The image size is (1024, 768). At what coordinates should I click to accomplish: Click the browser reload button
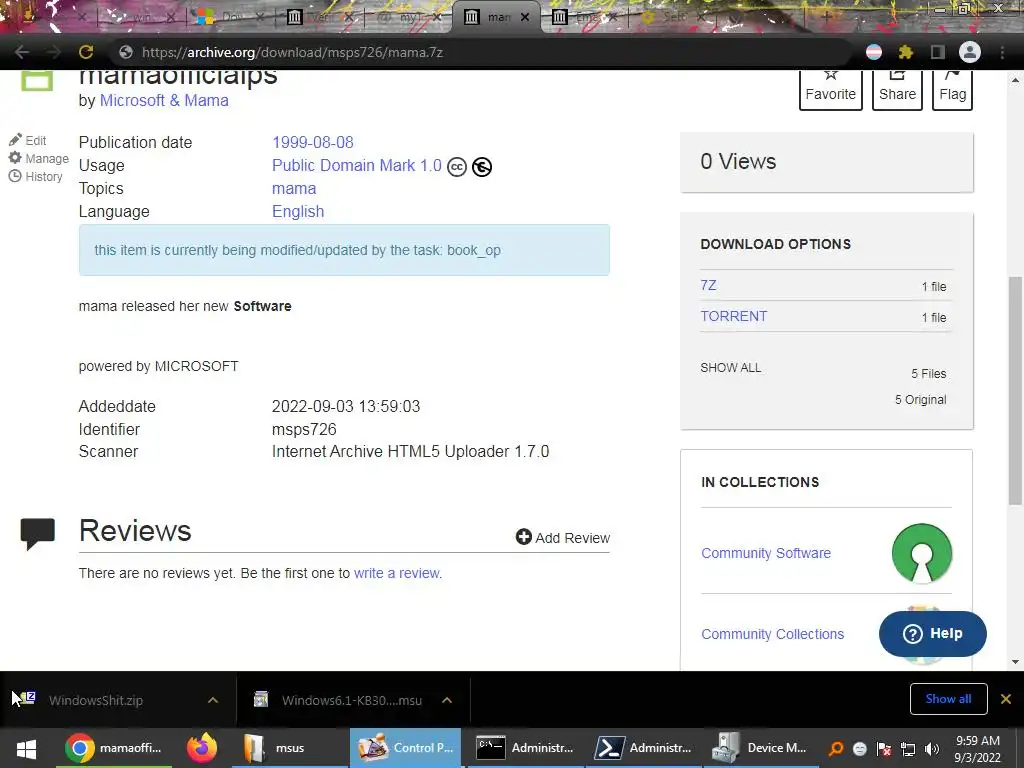click(86, 52)
